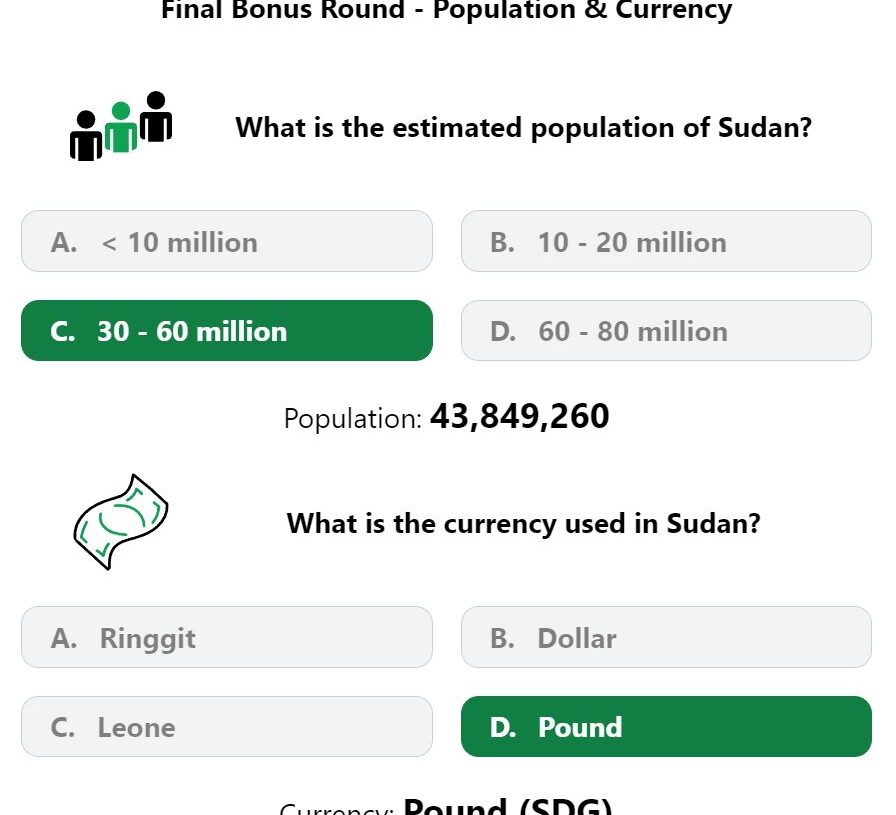Click the green person figure in population icon
Image resolution: width=896 pixels, height=815 pixels.
[121, 127]
